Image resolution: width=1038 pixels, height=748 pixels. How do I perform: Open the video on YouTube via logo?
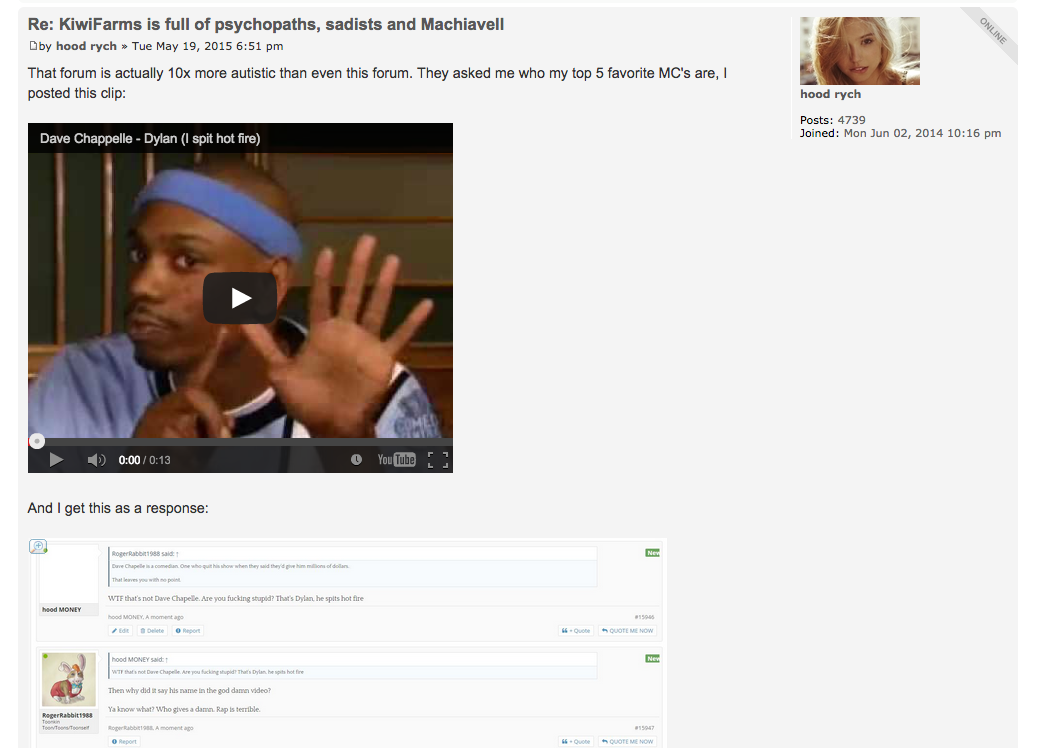(x=396, y=459)
